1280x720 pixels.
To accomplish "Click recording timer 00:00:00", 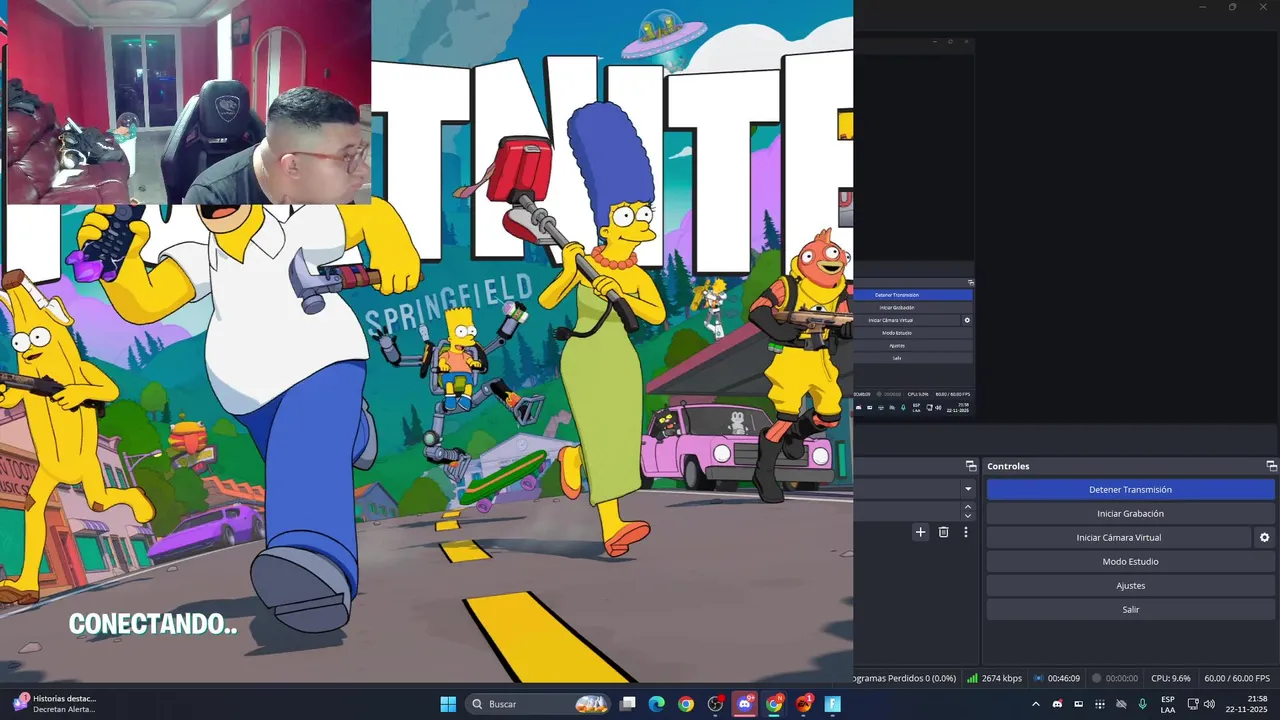I will pyautogui.click(x=1115, y=678).
